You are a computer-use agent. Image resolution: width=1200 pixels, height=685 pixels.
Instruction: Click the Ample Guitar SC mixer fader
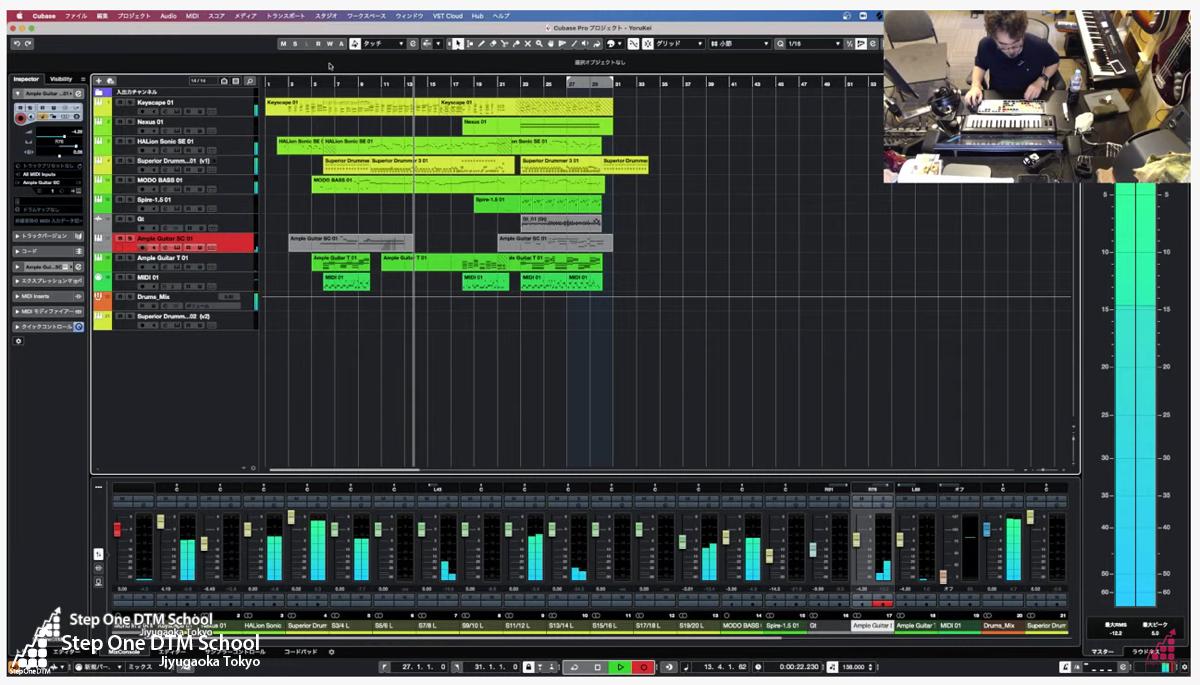click(856, 540)
